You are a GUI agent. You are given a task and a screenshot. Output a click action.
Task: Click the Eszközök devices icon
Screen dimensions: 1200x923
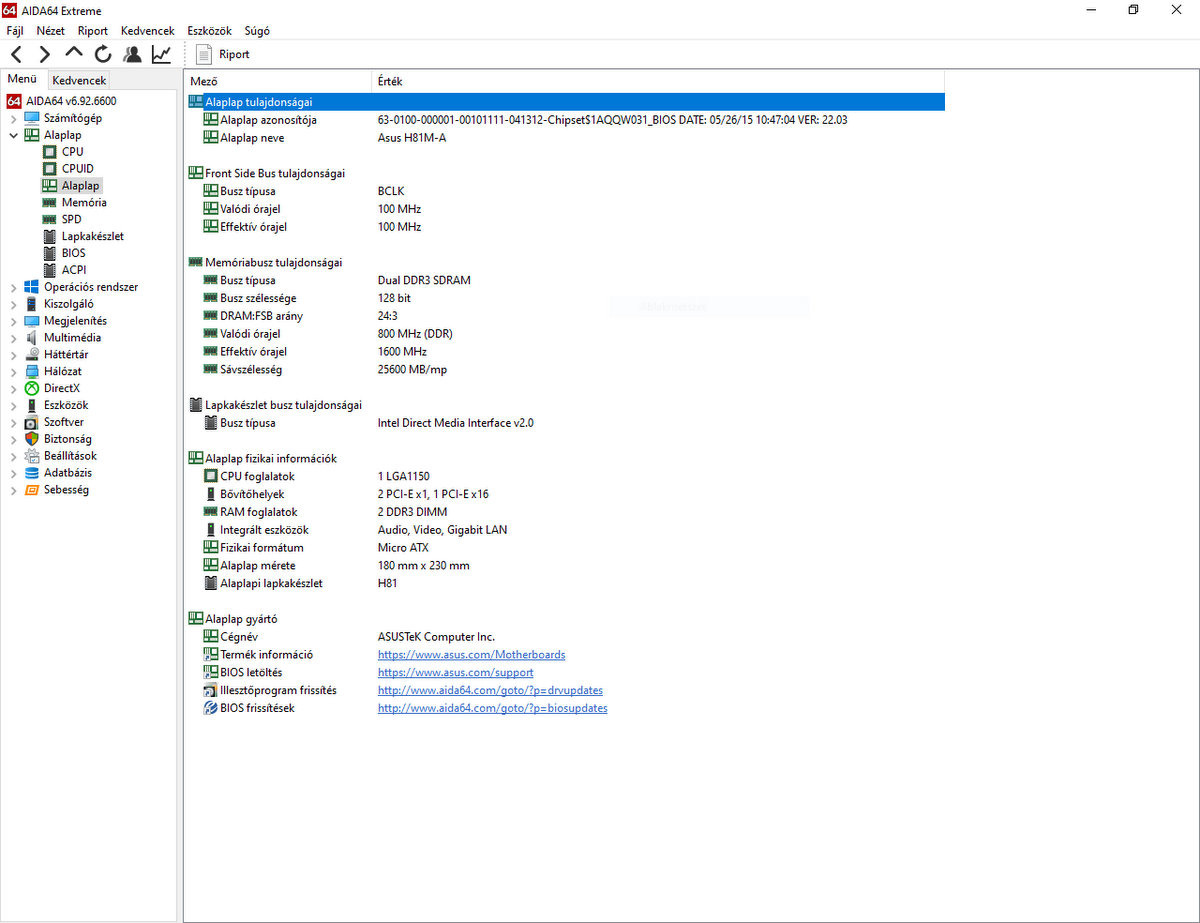32,405
